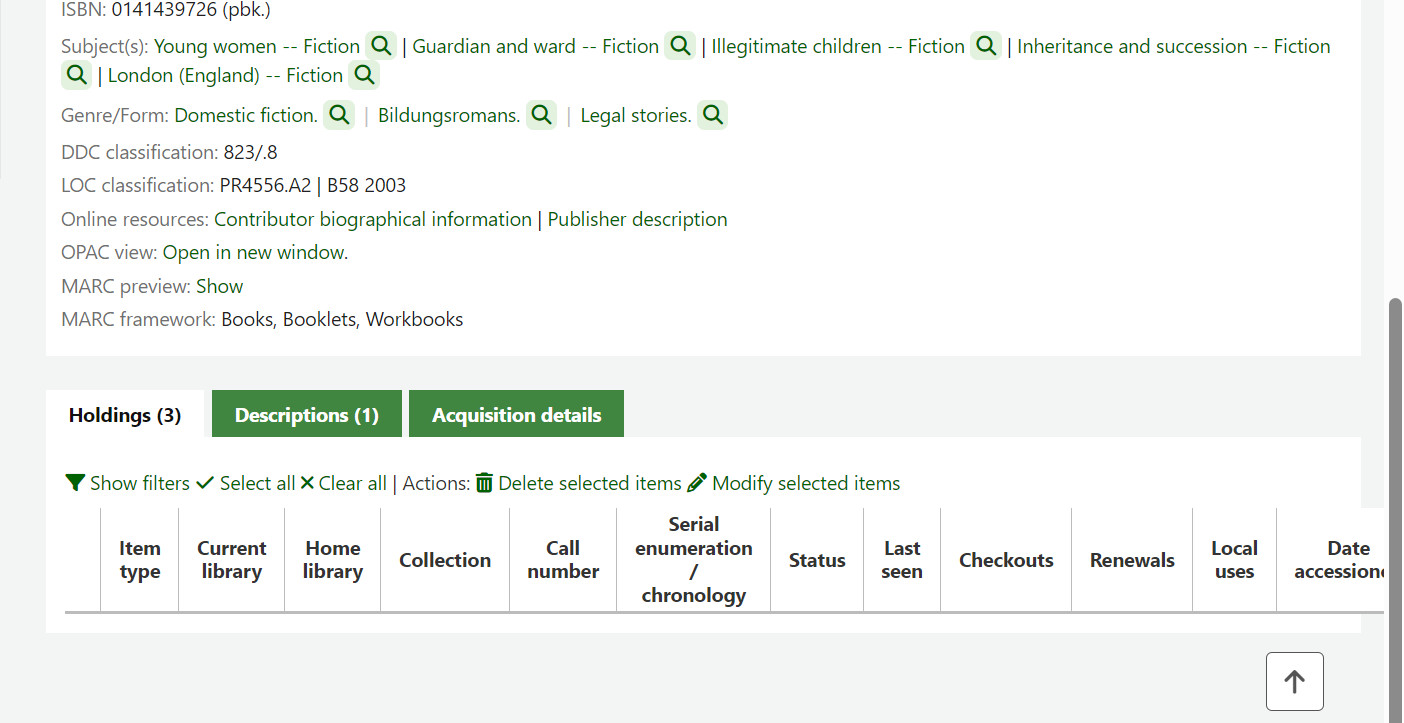Click search icon for Inheritance and succession subject
1404x723 pixels.
76,75
